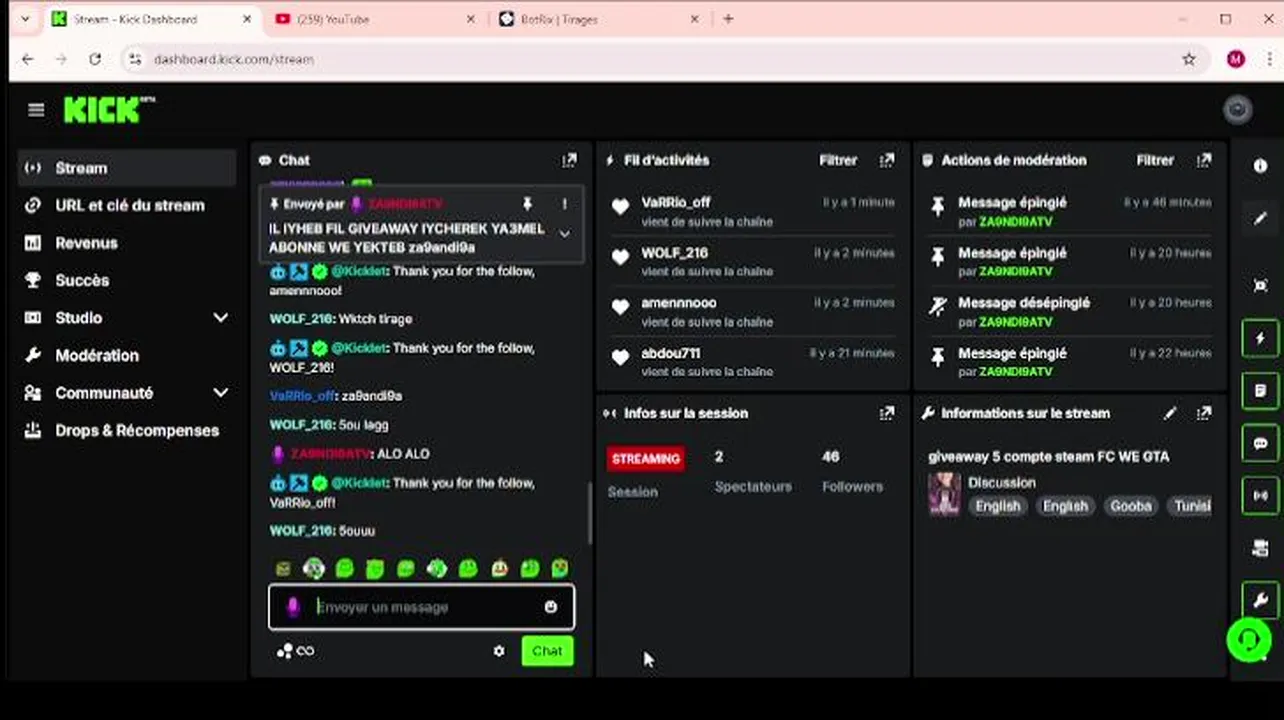The image size is (1284, 720).
Task: Click the focus frame icon in right sidebar
Action: [1260, 285]
